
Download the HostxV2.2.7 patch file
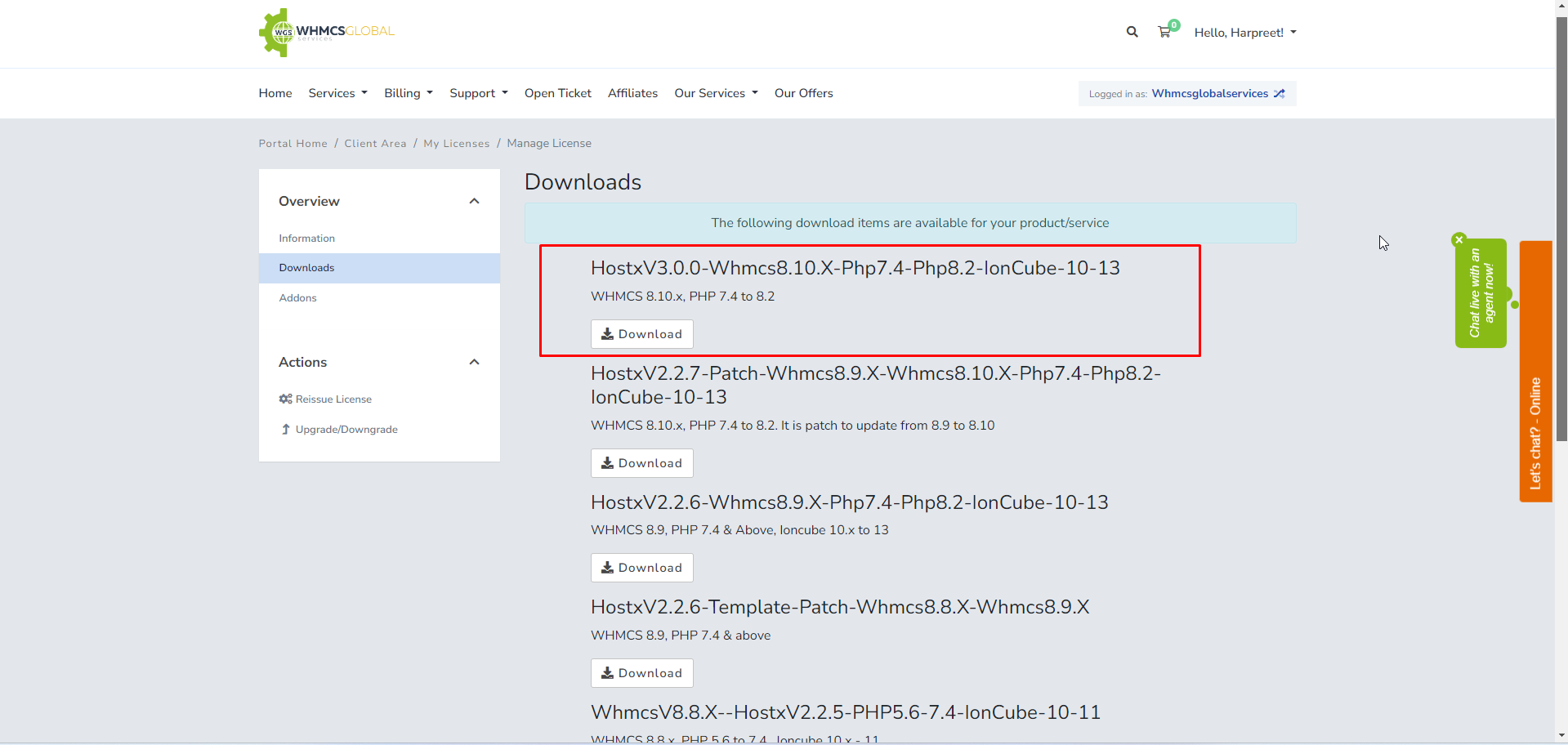click(x=641, y=463)
